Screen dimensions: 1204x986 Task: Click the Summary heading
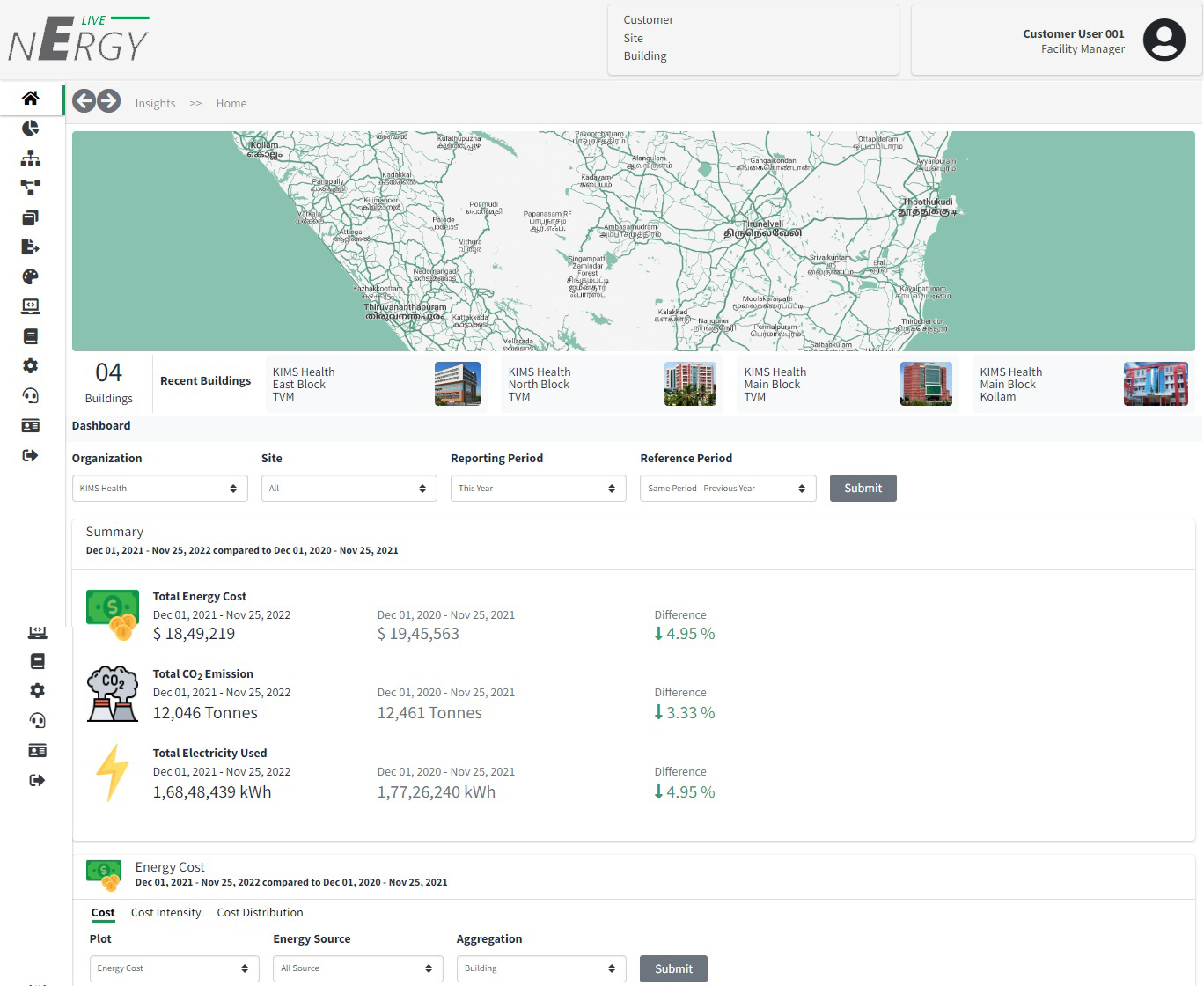(114, 532)
